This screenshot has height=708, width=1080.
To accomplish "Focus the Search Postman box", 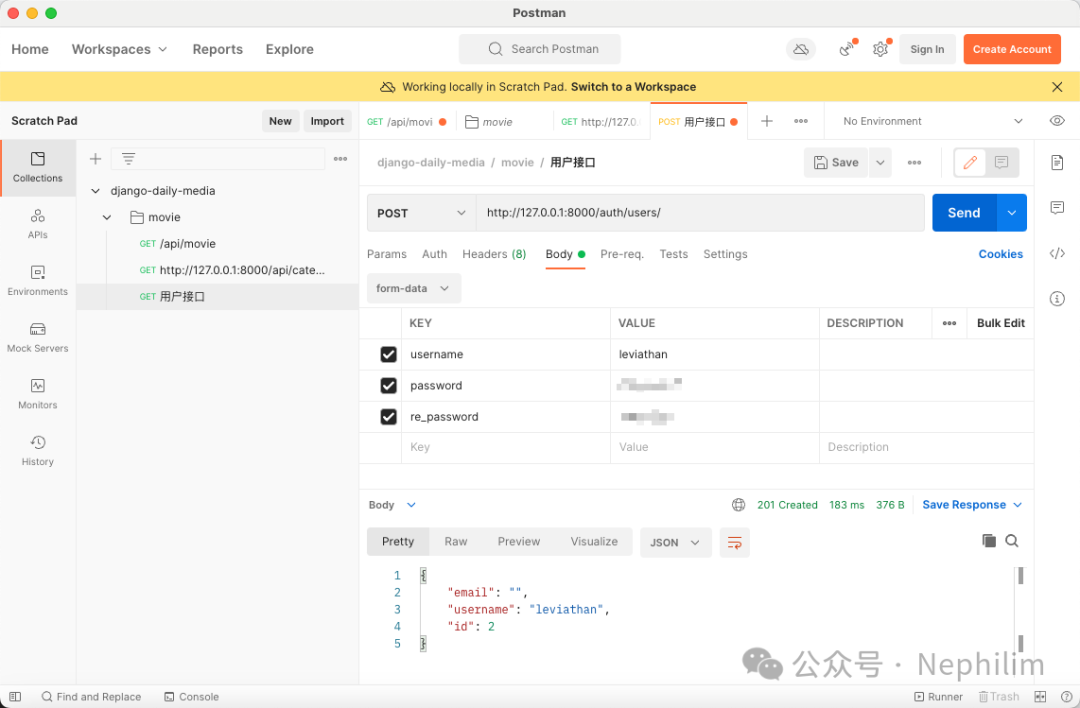I will click(x=540, y=49).
